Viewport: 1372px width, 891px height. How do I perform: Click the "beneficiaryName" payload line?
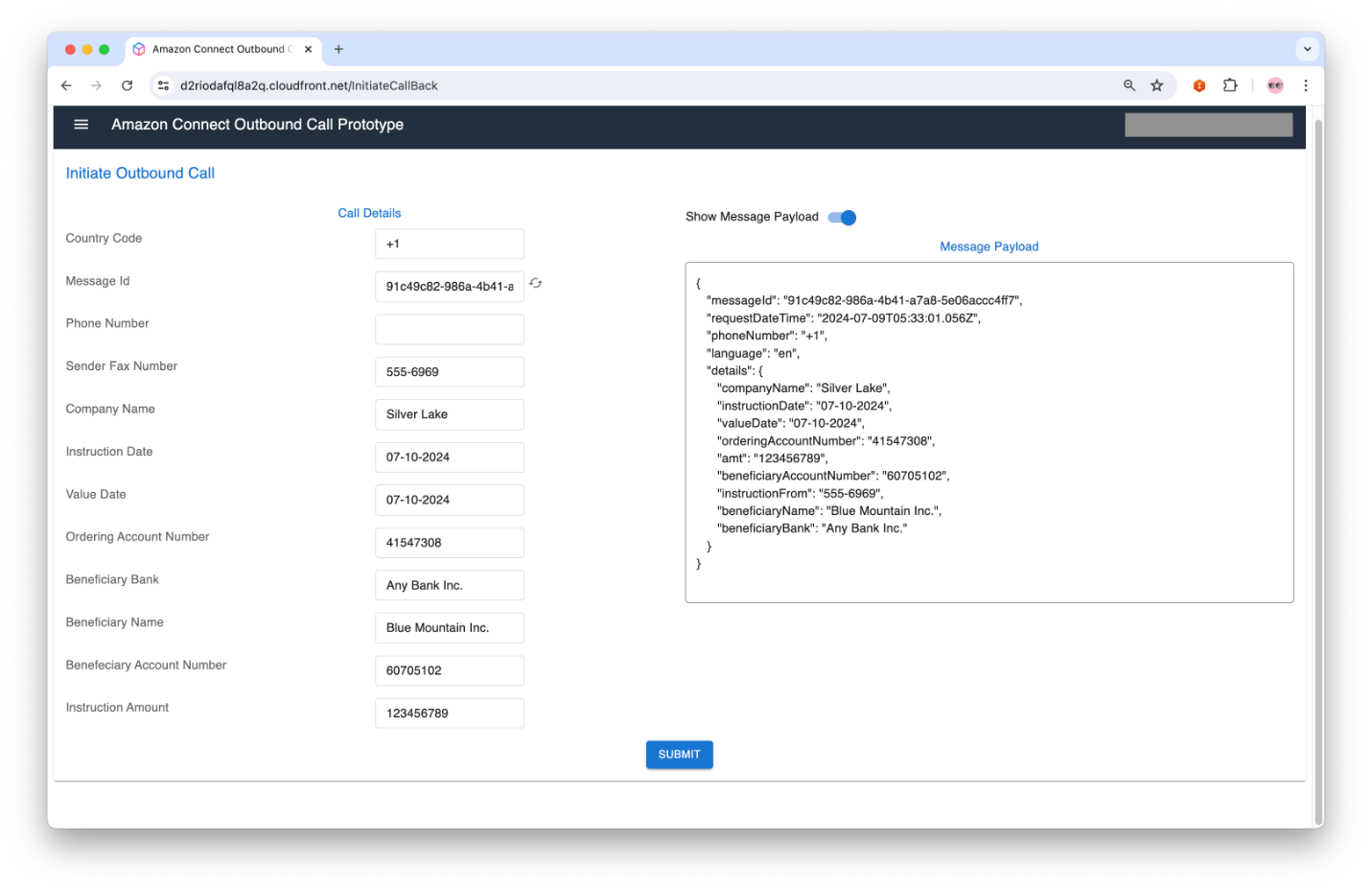point(829,511)
